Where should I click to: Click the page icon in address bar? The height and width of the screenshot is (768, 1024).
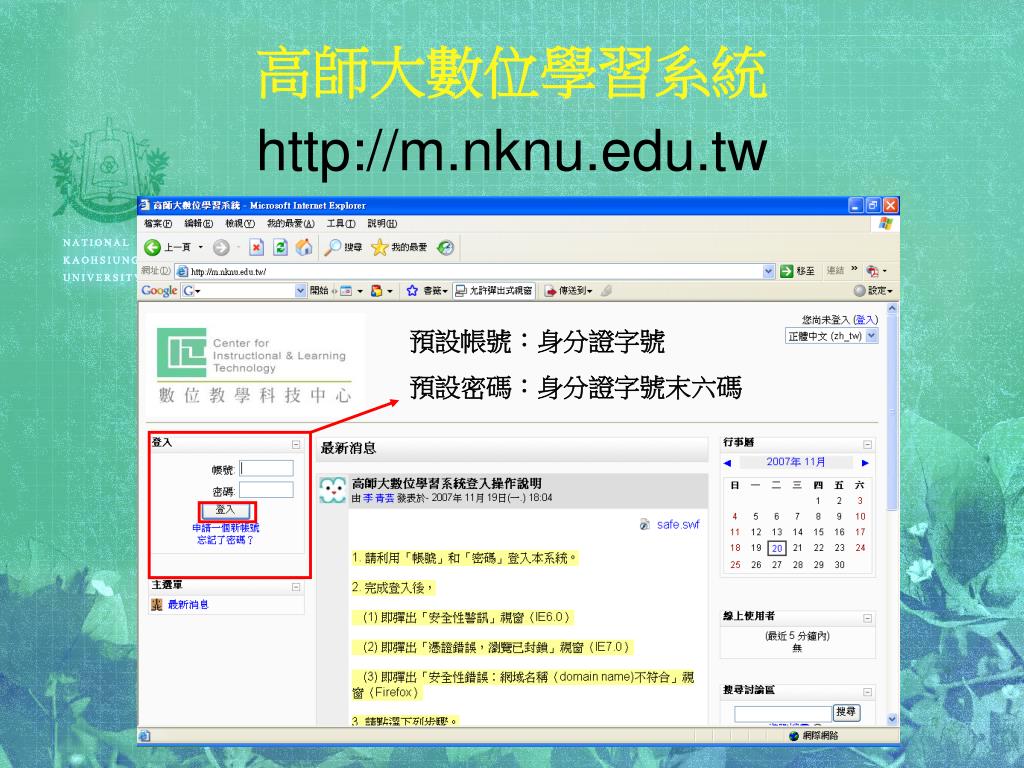pyautogui.click(x=183, y=272)
